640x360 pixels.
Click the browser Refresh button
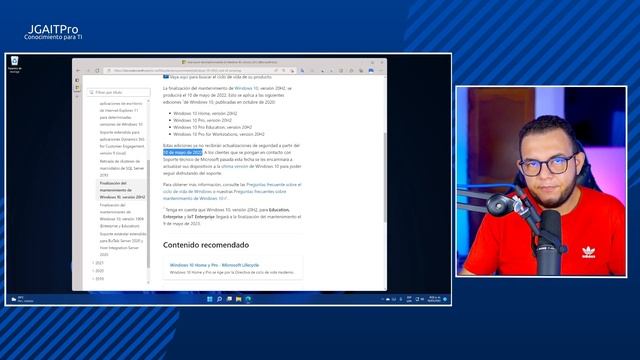97,71
